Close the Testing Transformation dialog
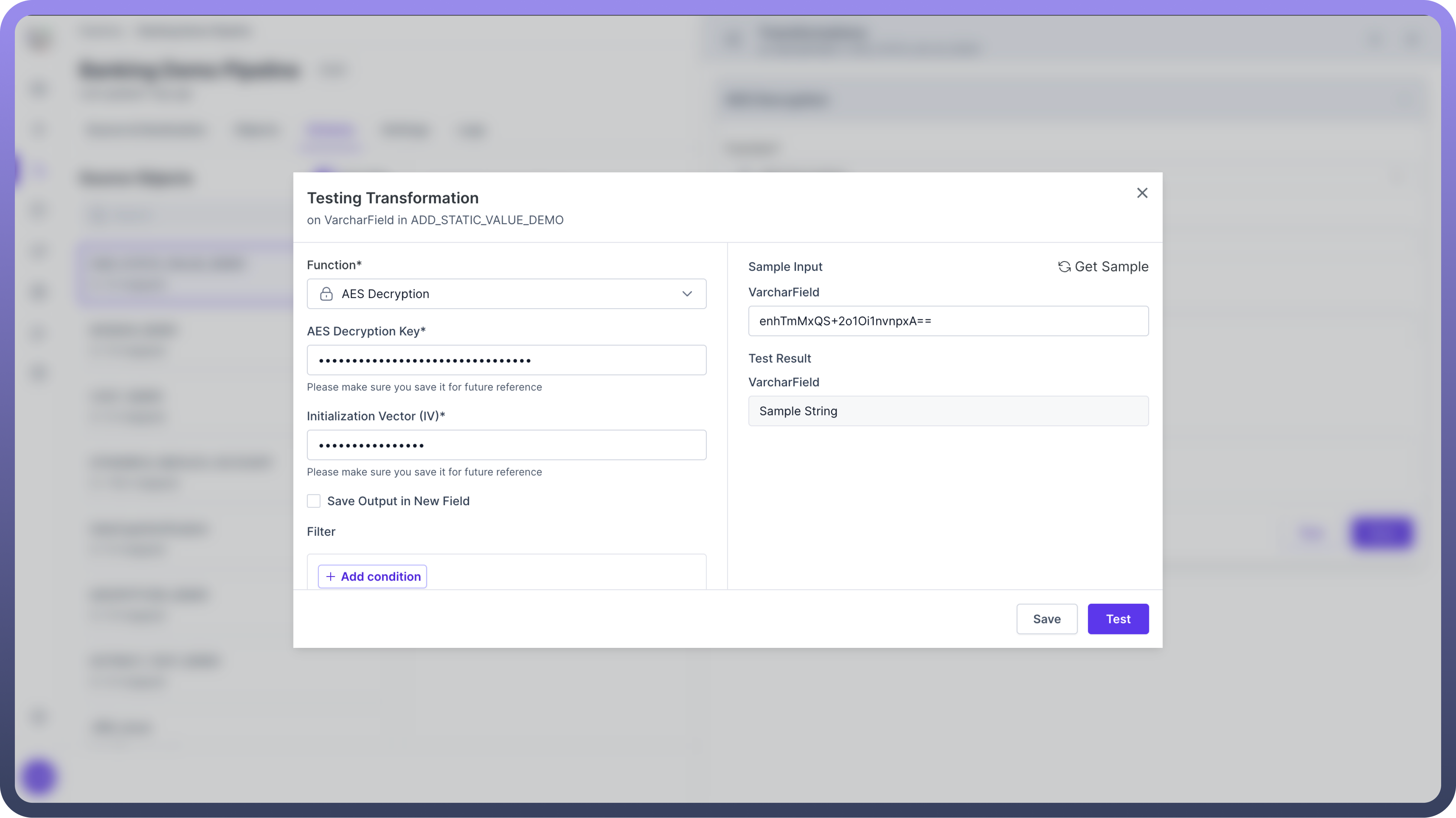Viewport: 1456px width, 818px height. [1142, 193]
